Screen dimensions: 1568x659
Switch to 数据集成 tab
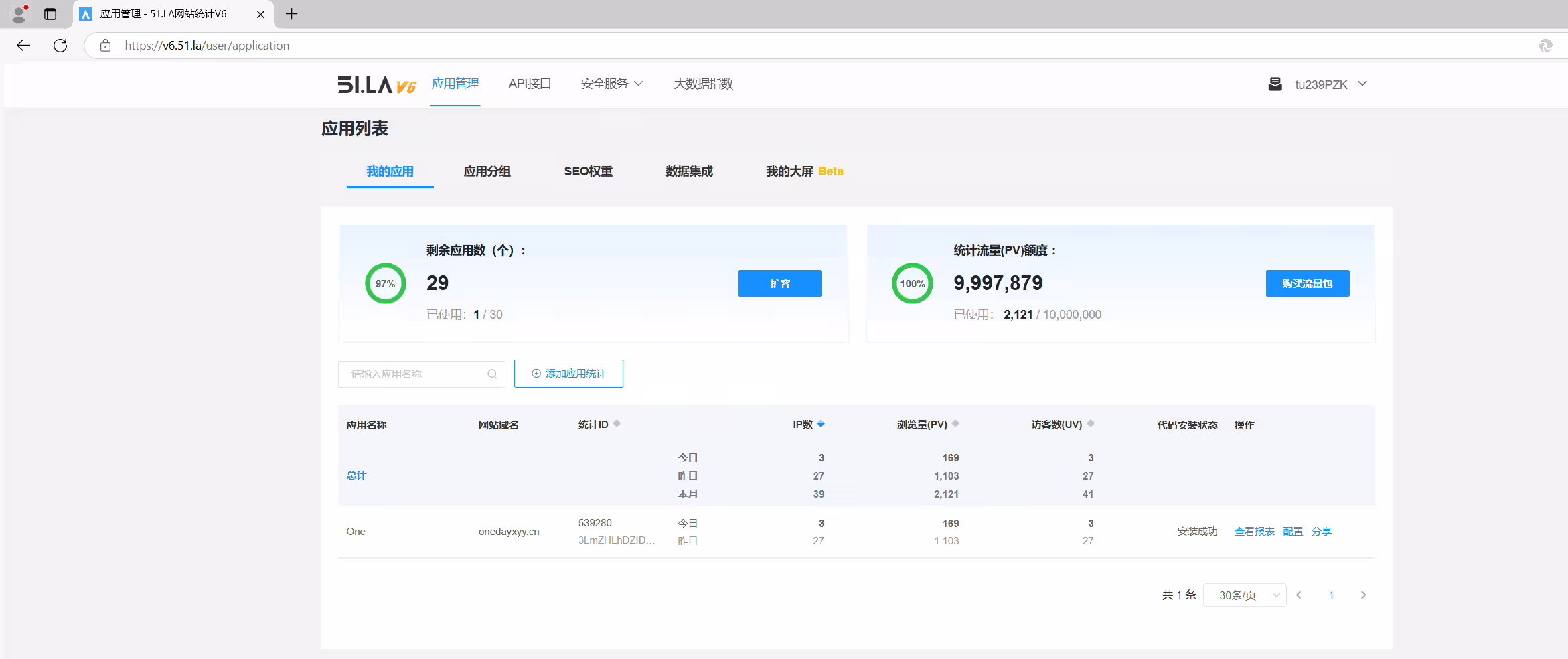(x=689, y=171)
